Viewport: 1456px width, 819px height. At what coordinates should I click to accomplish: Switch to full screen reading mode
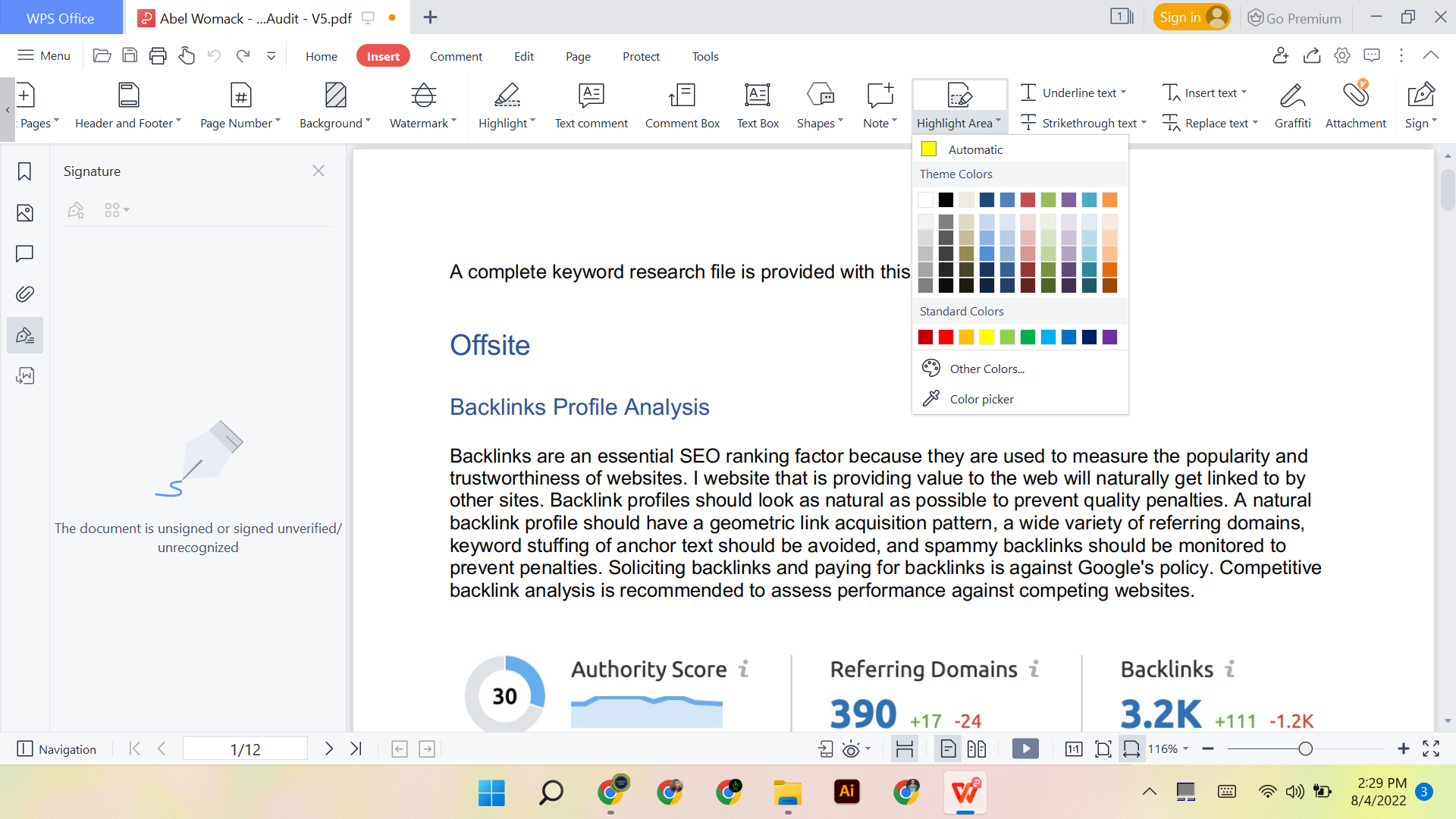pos(1432,748)
